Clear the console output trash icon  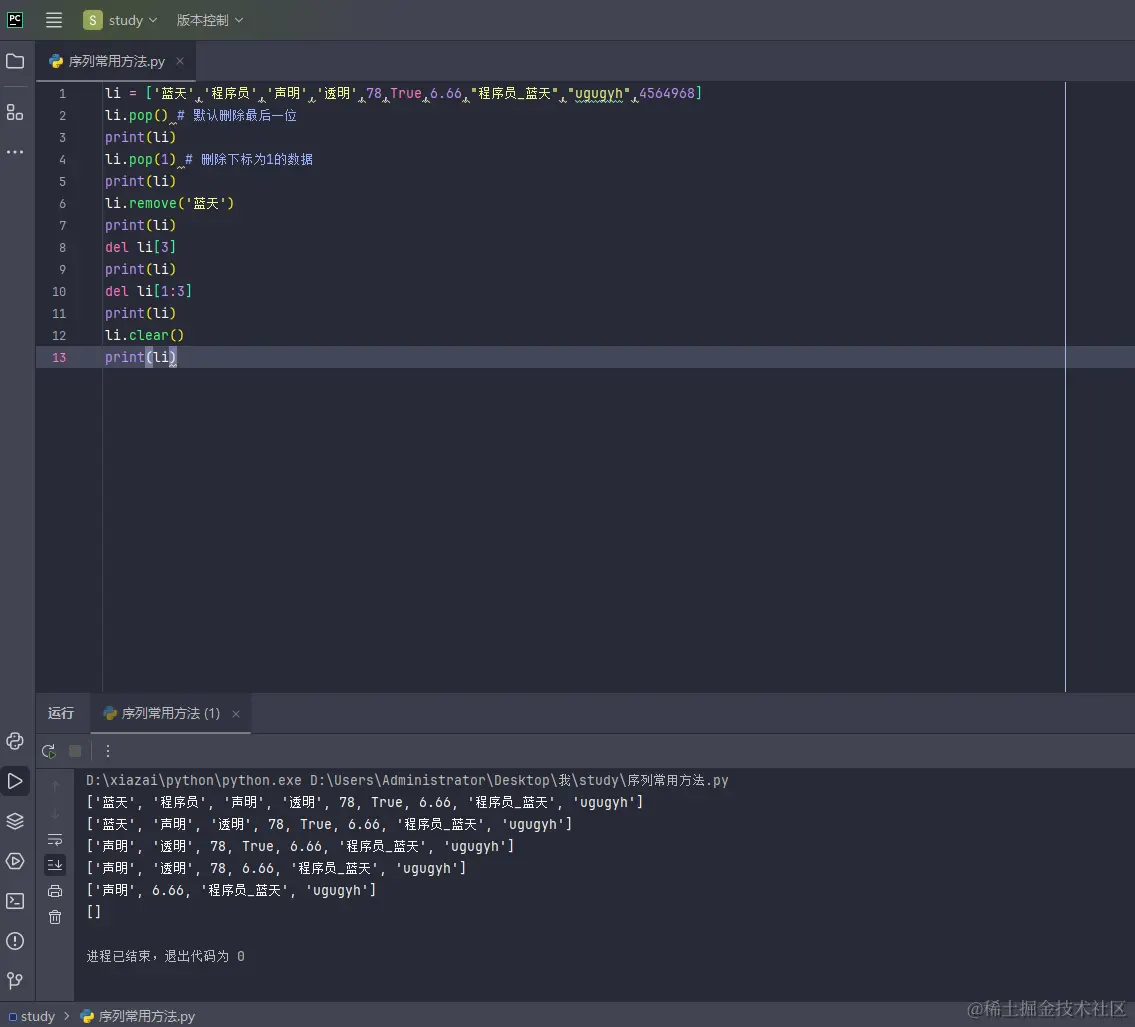click(x=55, y=917)
